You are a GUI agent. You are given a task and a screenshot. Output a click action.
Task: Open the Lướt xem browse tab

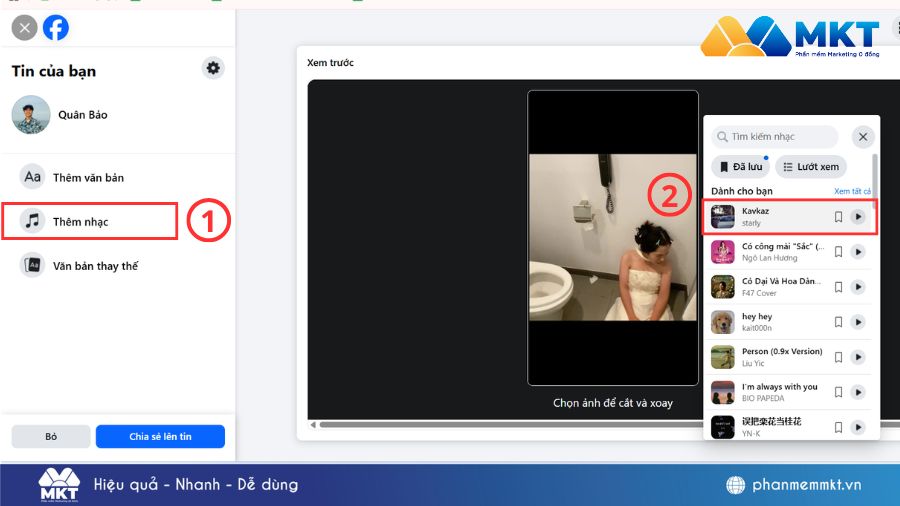point(811,167)
